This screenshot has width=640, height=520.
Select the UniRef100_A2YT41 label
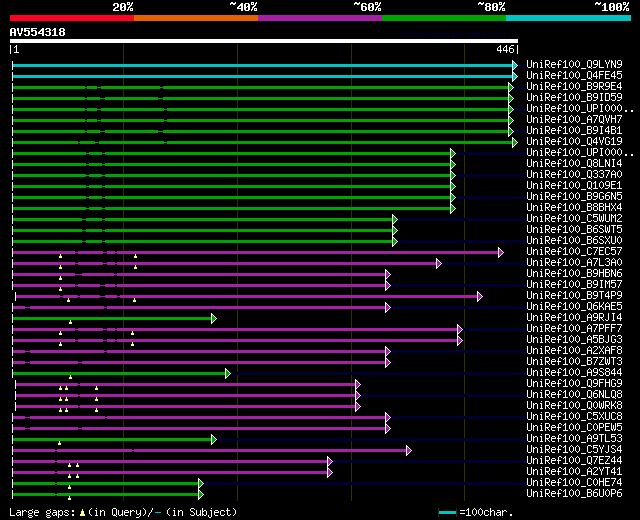pyautogui.click(x=574, y=472)
